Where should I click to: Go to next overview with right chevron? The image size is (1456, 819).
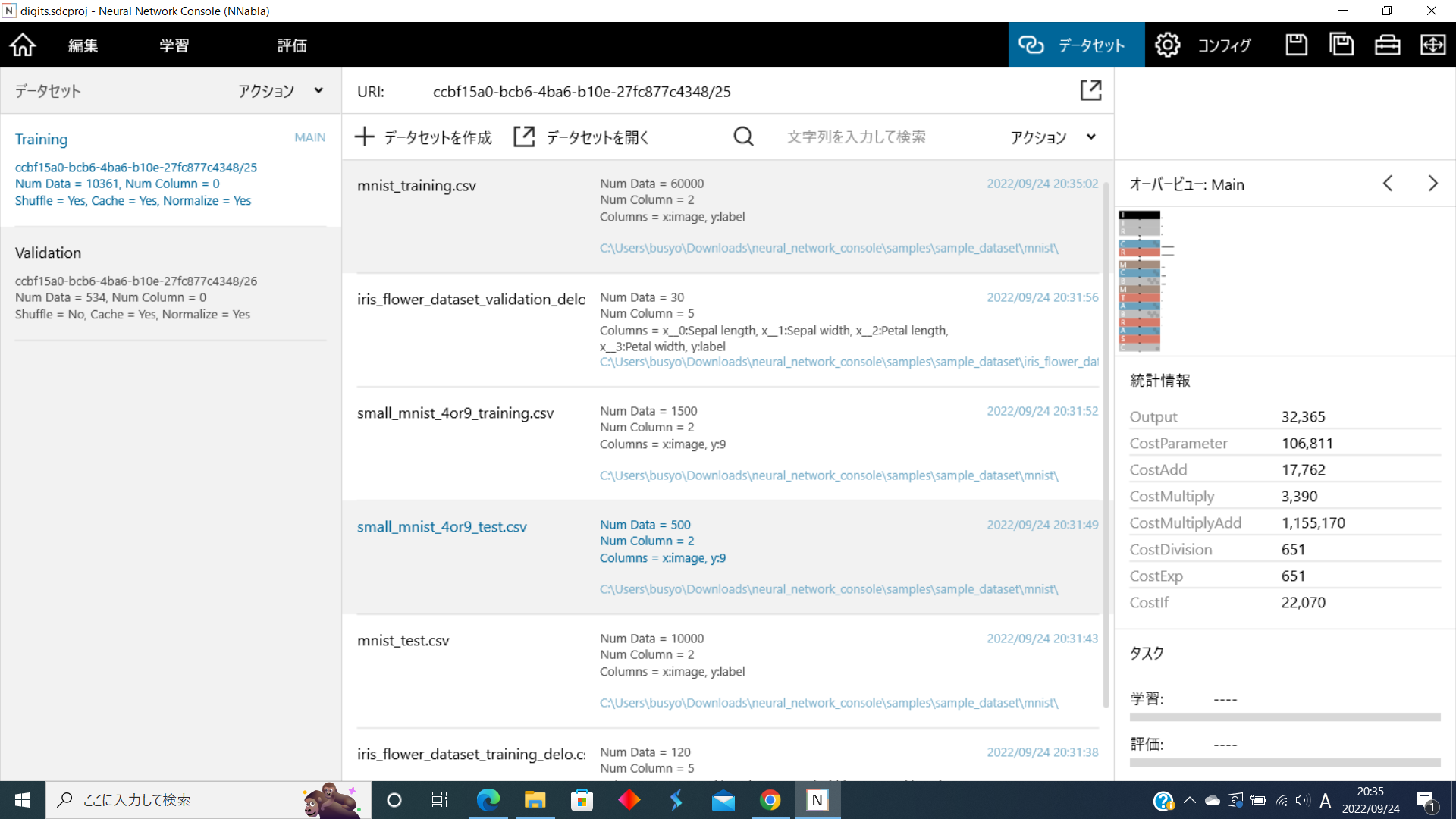point(1432,184)
